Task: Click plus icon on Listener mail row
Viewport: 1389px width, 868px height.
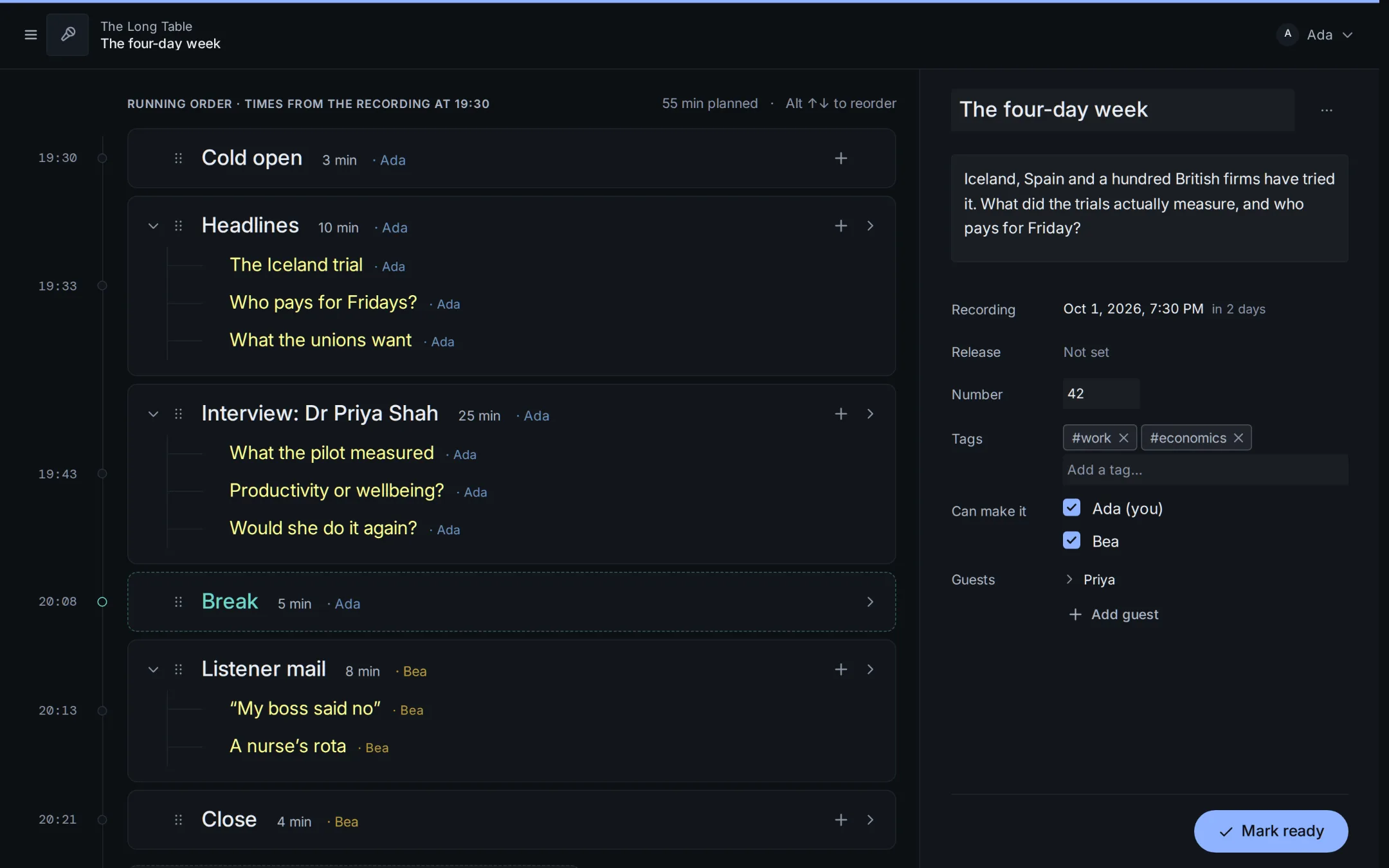Action: point(840,669)
